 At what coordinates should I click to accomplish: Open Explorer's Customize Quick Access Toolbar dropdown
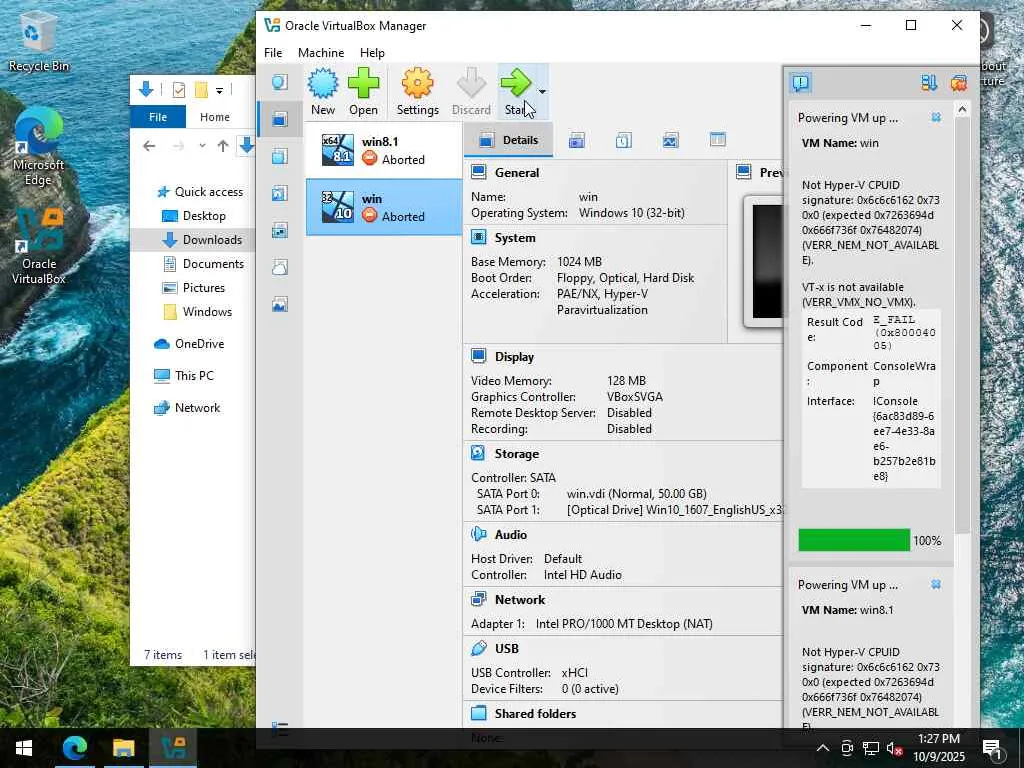[219, 90]
